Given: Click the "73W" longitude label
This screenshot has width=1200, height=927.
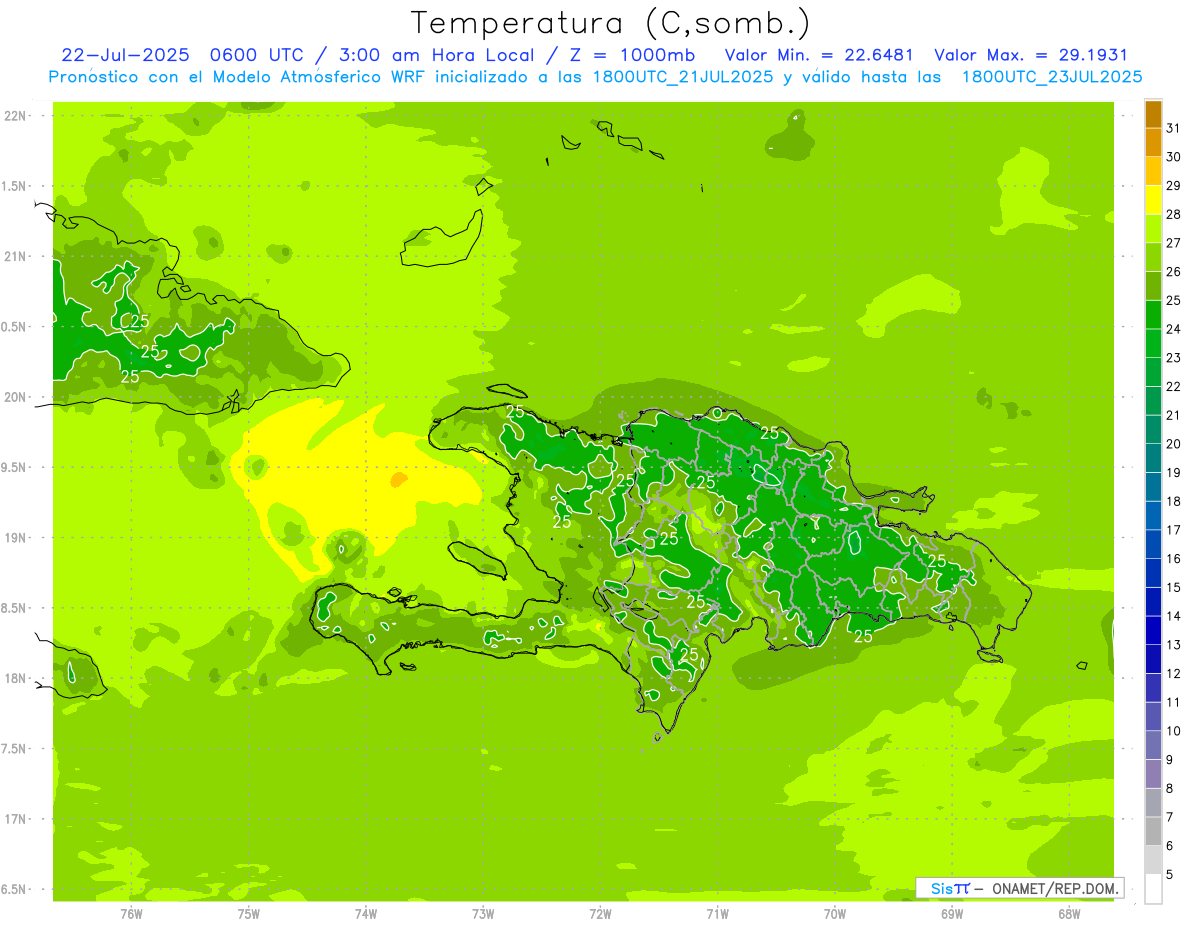Looking at the screenshot, I should click(x=483, y=913).
